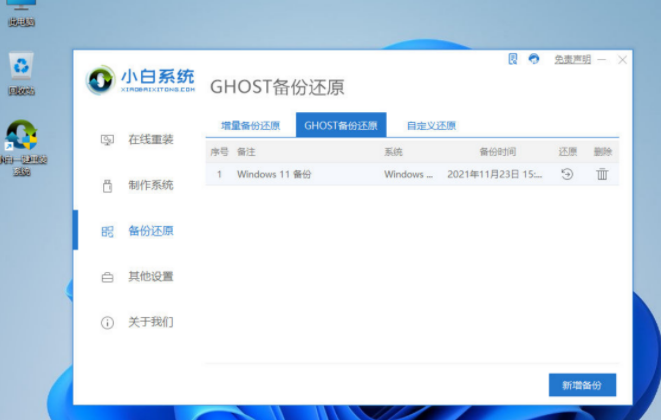Delete the Windows 11 备份 entry
Viewport: 661px width, 420px height.
[x=602, y=174]
